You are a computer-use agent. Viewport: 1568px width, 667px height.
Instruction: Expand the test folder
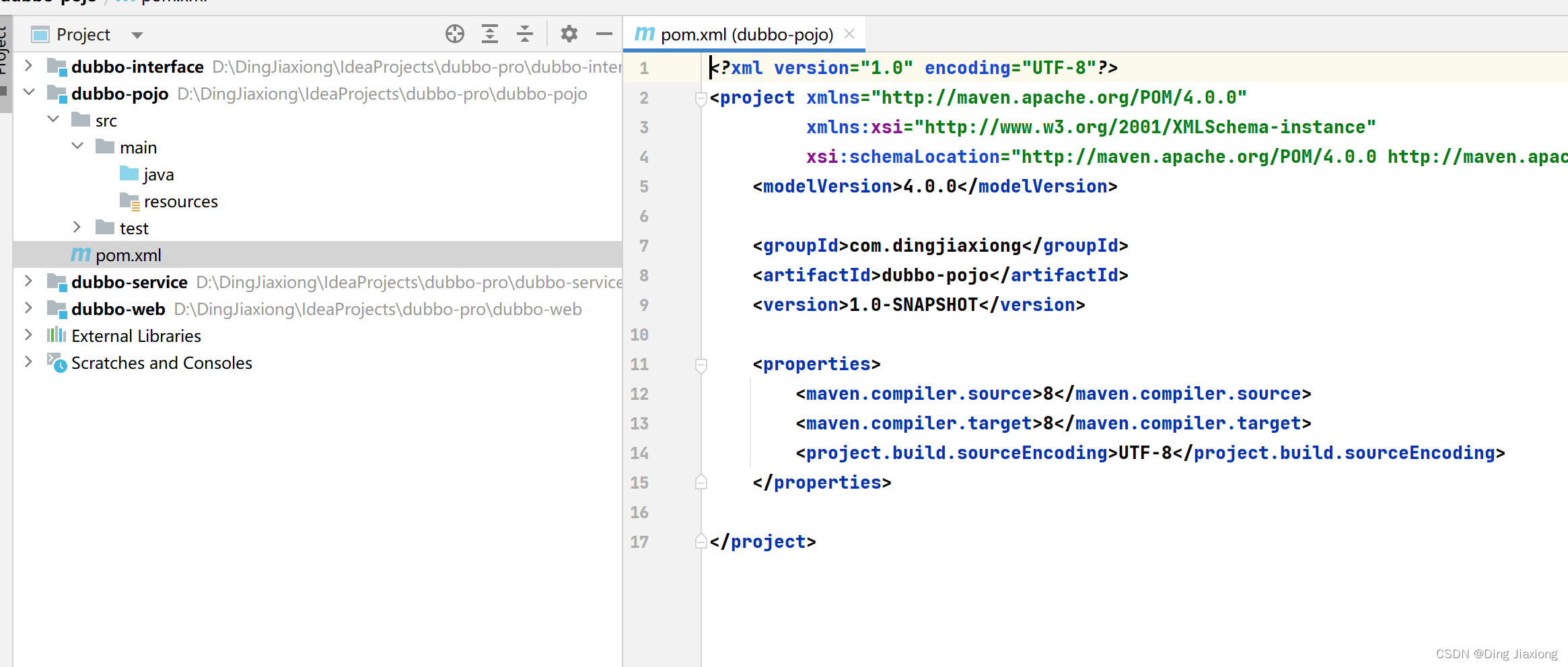click(77, 227)
